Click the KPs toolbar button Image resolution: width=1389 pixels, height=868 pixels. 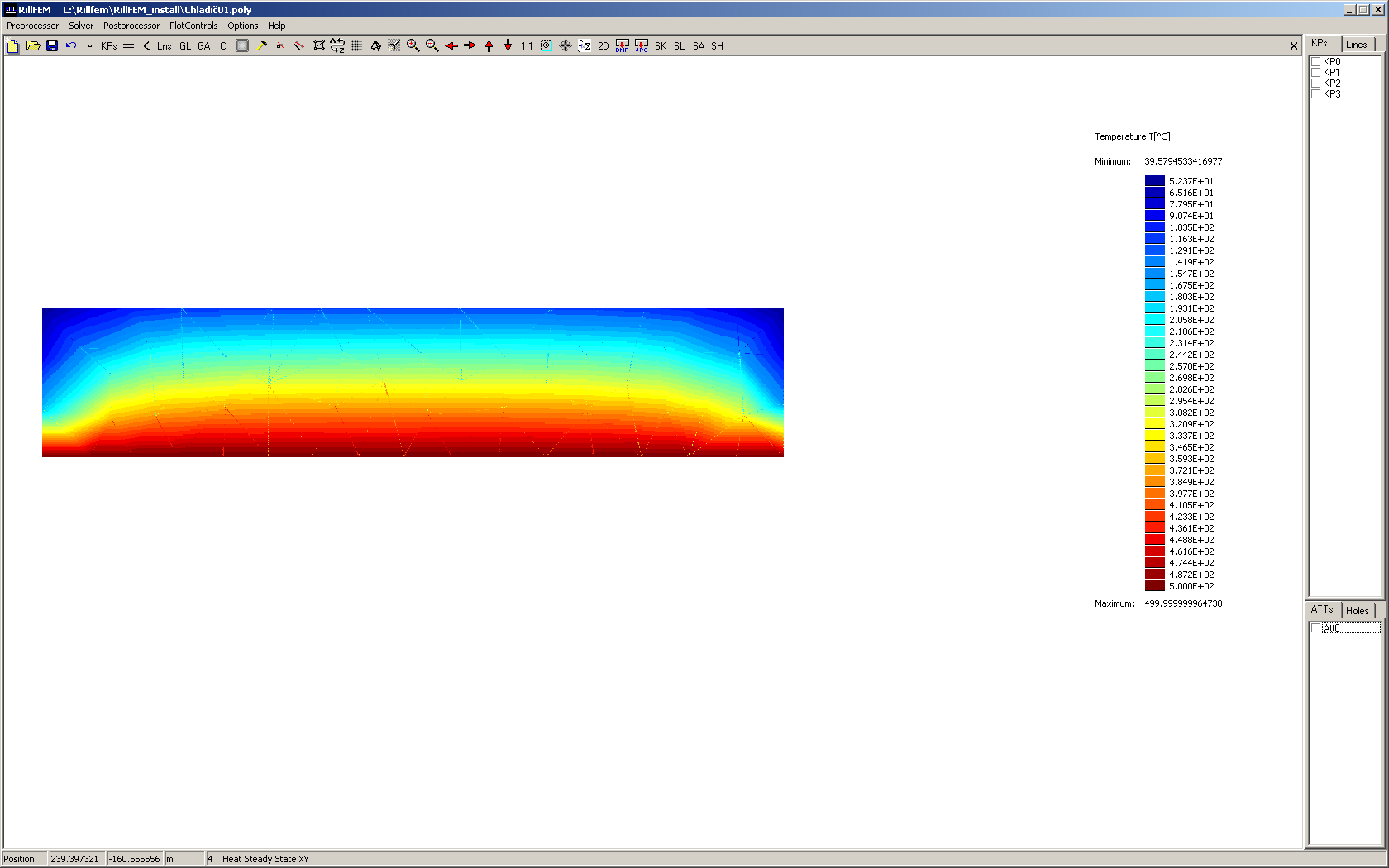pos(109,46)
